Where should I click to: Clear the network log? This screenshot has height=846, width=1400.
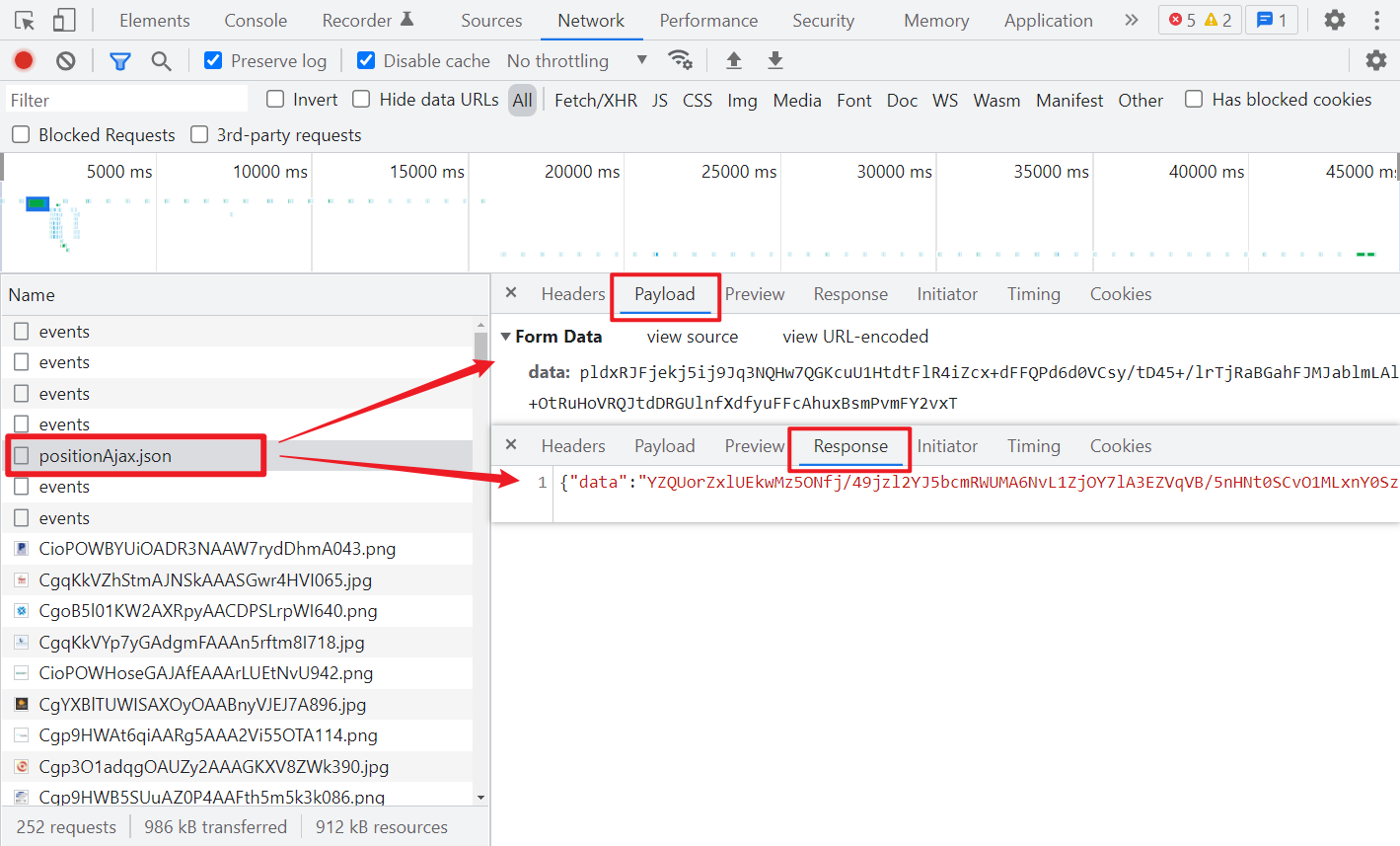[65, 61]
